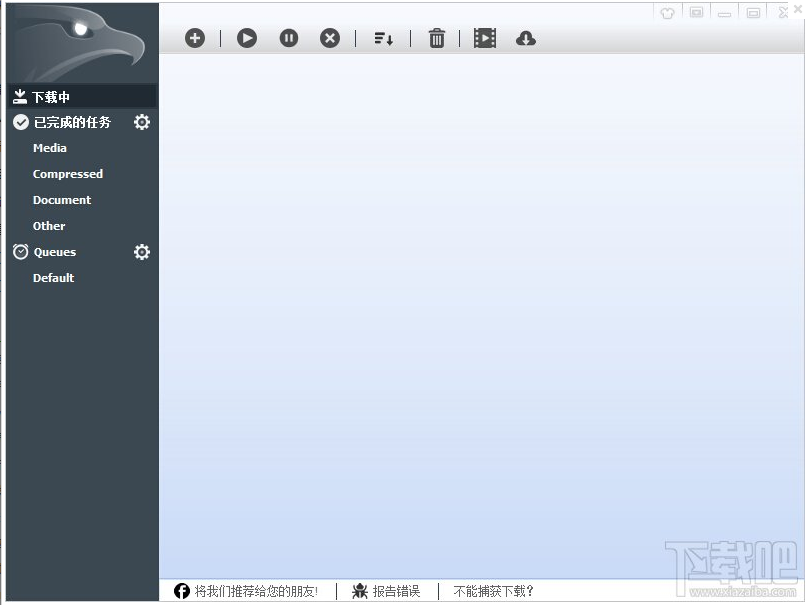This screenshot has width=807, height=605.
Task: Click the mini window icon in the title bar
Action: click(x=696, y=12)
